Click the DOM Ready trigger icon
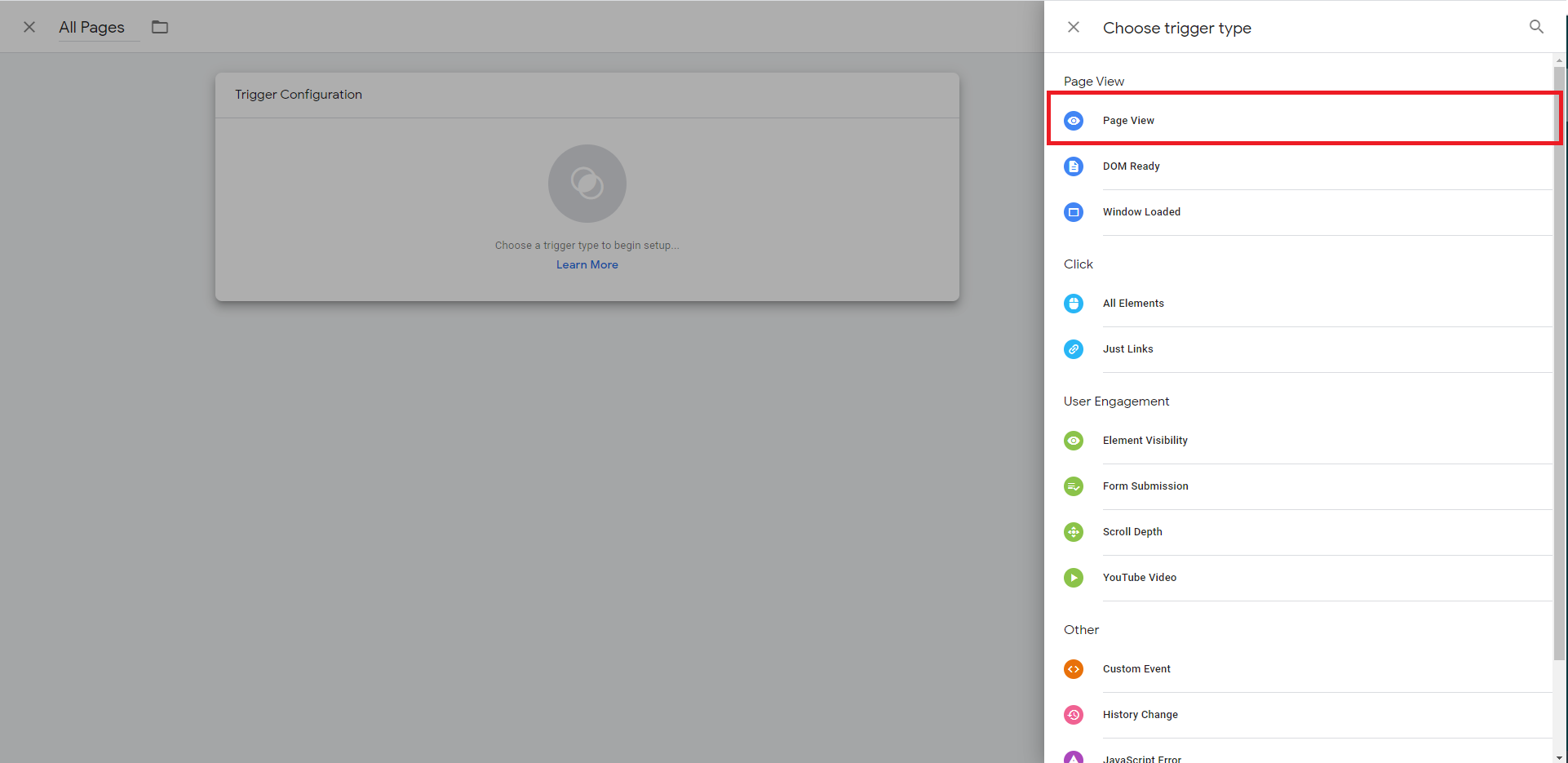This screenshot has height=763, width=1568. (1073, 166)
